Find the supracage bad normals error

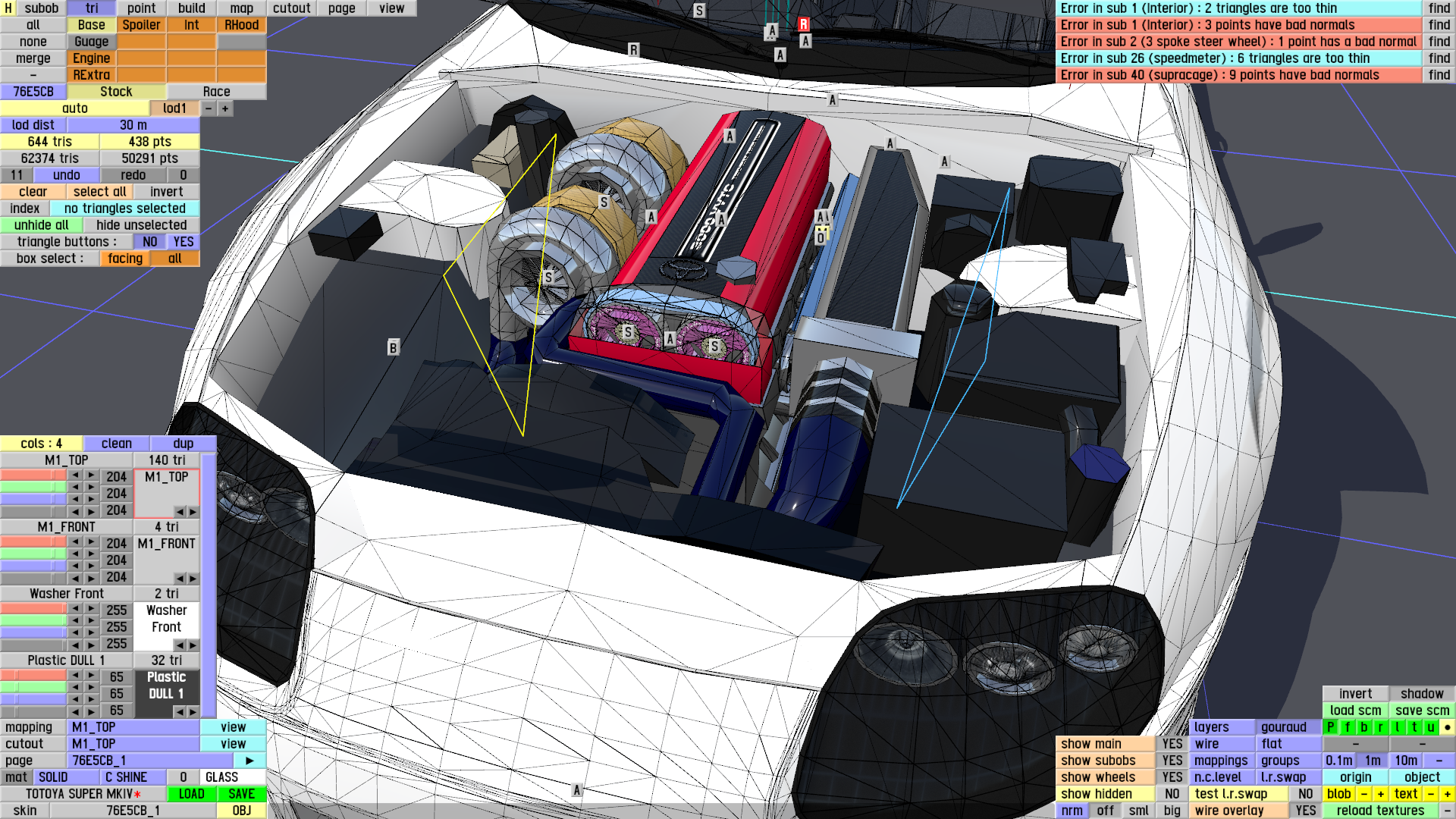coord(1439,75)
